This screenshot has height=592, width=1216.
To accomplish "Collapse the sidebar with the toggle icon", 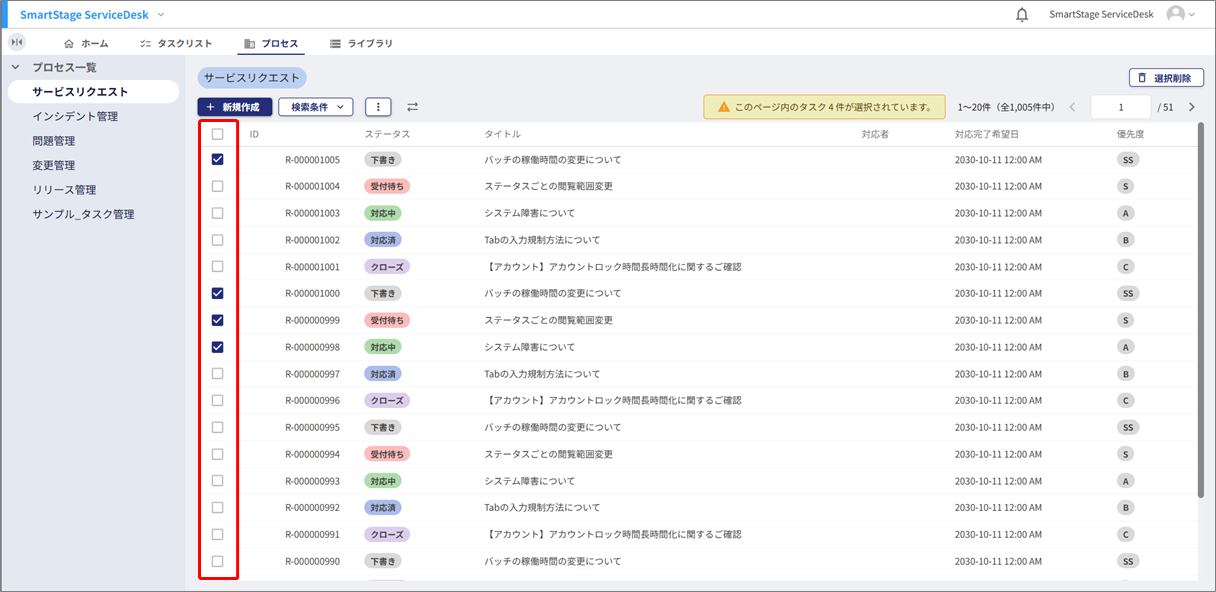I will 16,42.
